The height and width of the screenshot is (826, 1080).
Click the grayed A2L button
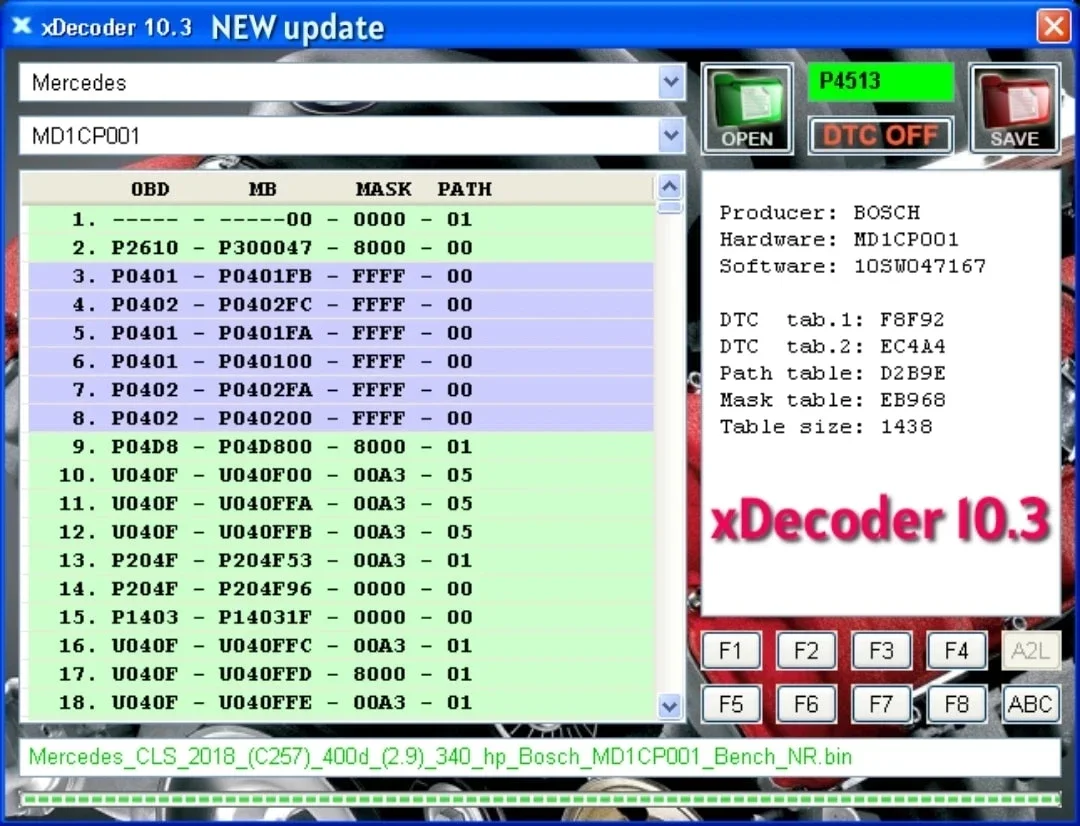click(x=1030, y=651)
